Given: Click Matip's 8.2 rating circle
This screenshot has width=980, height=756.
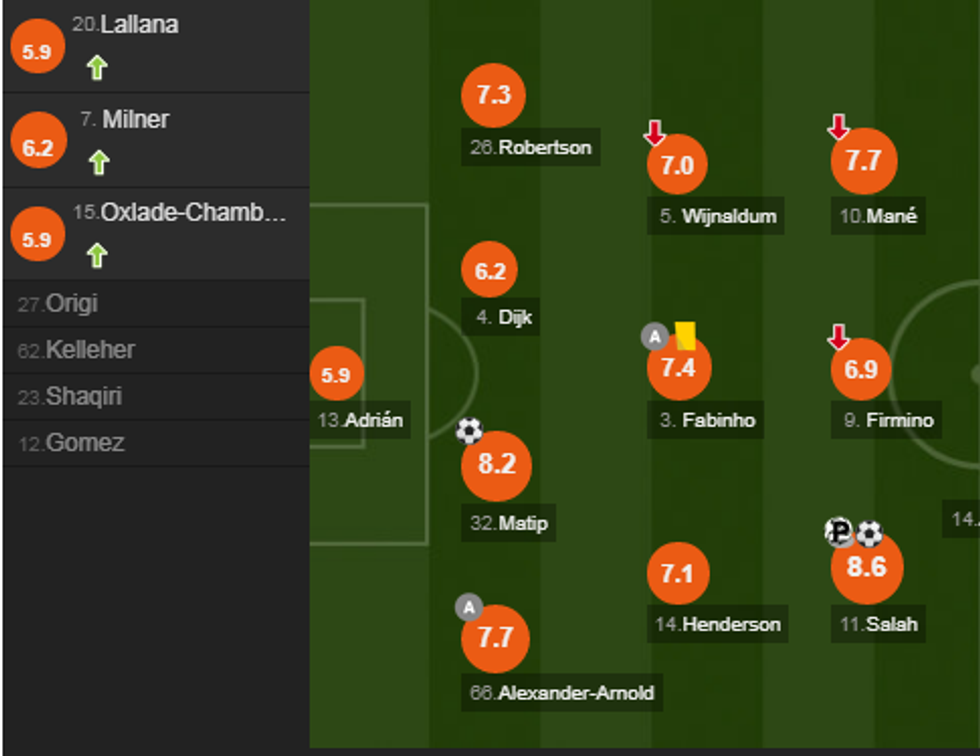Looking at the screenshot, I should coord(496,465).
